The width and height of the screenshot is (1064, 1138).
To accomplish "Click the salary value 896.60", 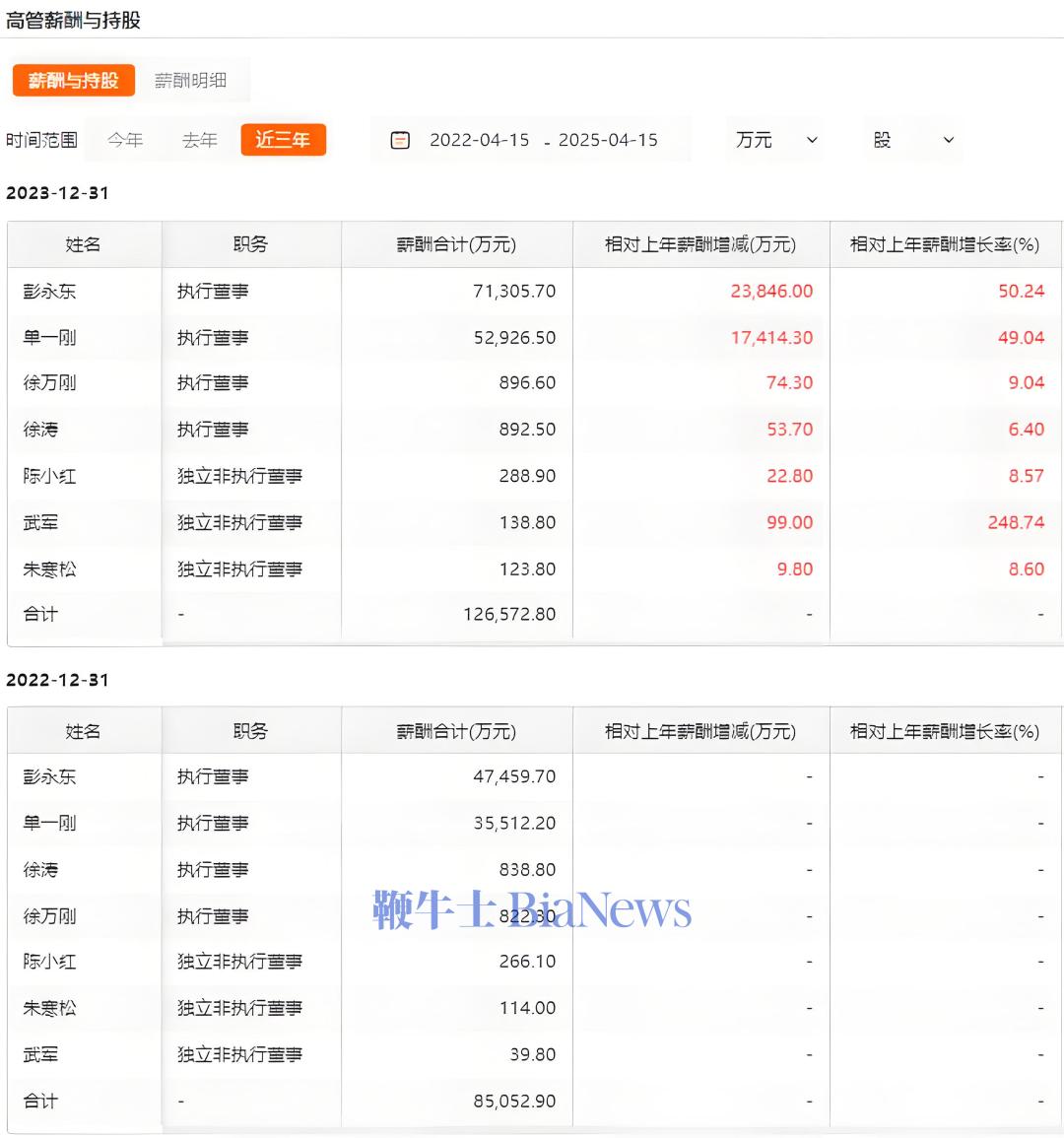I will (528, 382).
